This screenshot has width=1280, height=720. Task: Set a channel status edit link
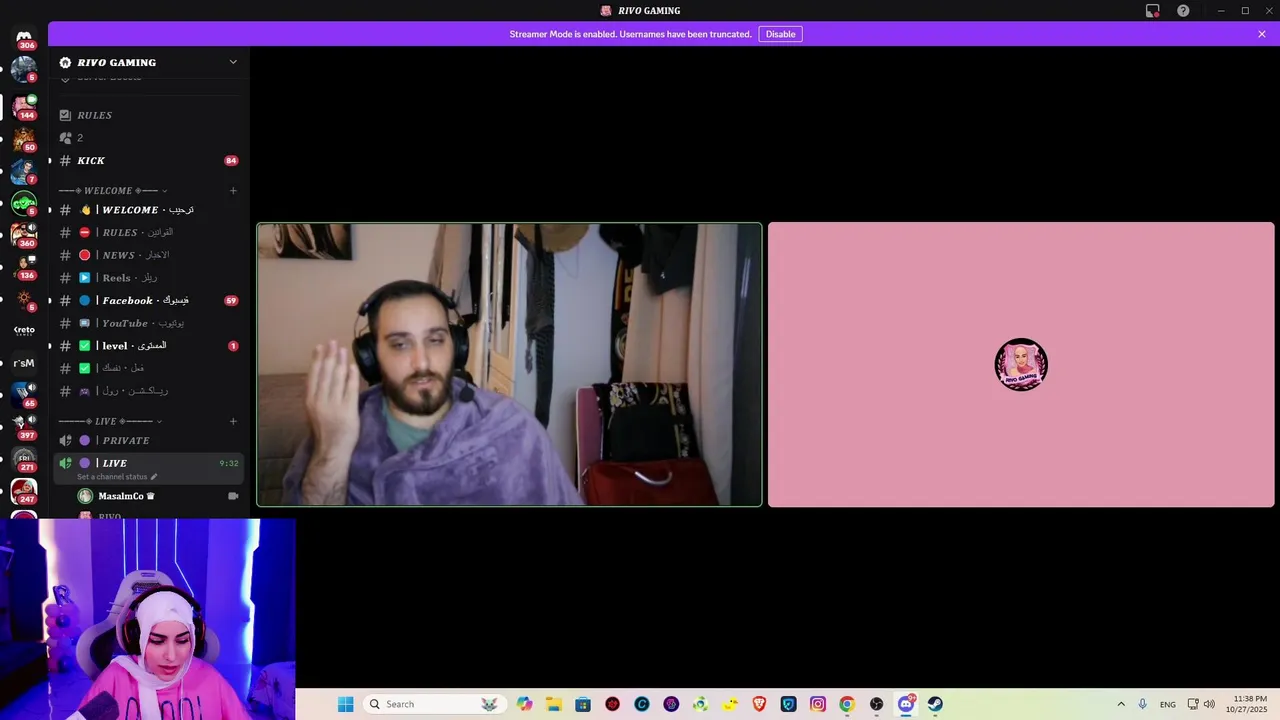click(117, 477)
